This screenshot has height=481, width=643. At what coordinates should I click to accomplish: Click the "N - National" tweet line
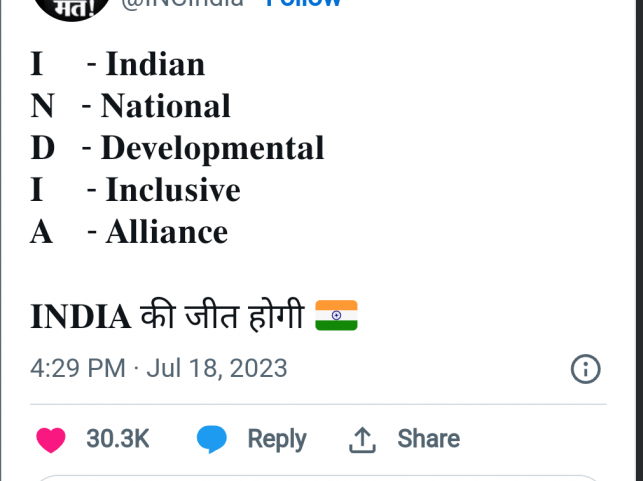pyautogui.click(x=130, y=106)
